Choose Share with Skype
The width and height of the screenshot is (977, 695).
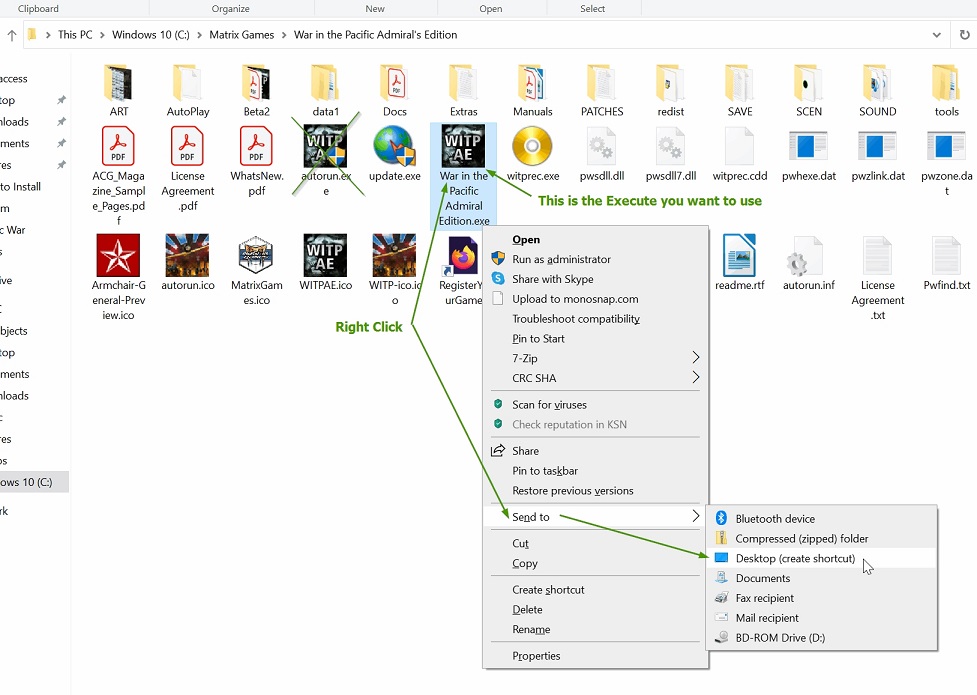click(596, 279)
